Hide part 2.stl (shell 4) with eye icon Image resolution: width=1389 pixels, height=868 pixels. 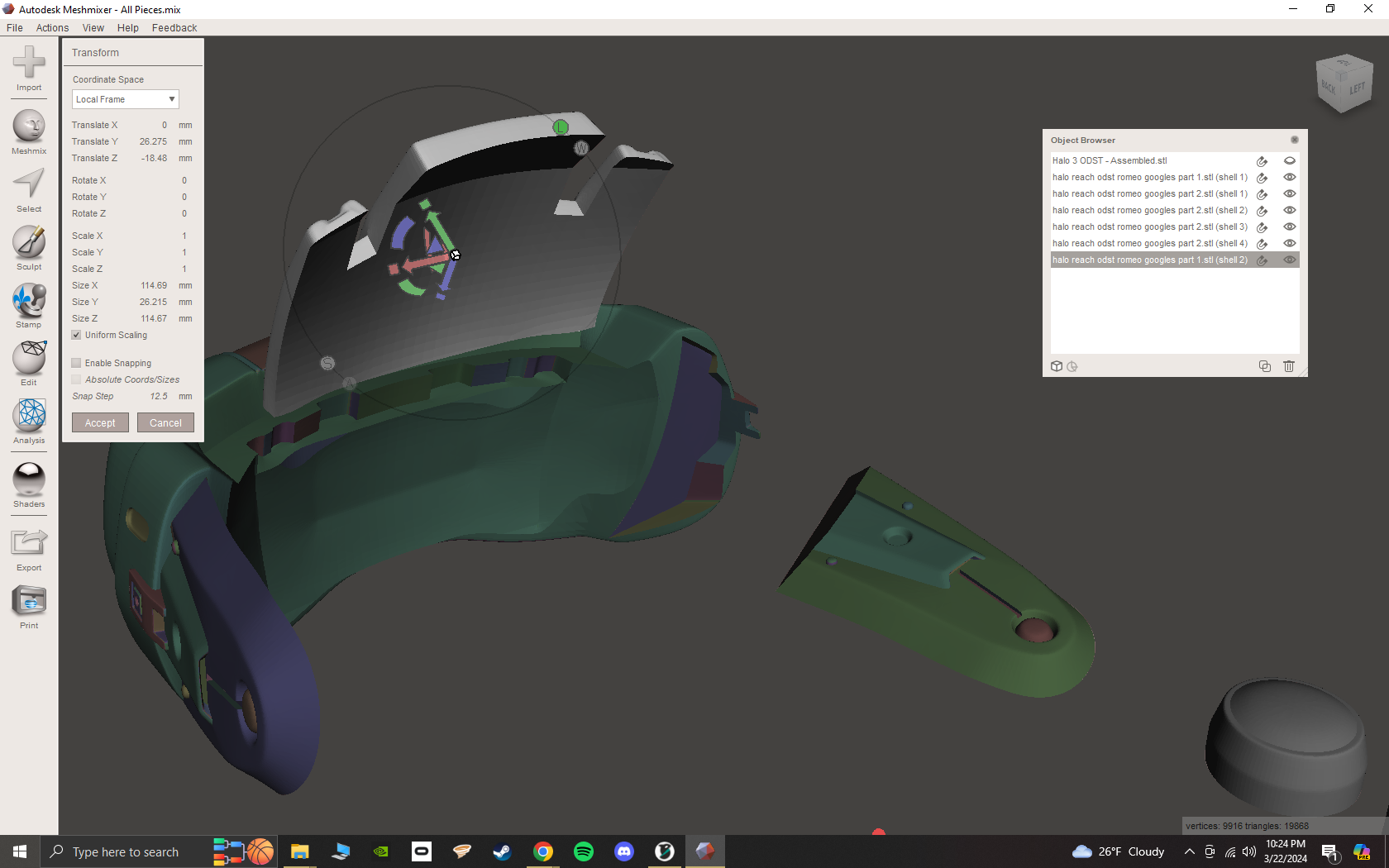coord(1289,243)
